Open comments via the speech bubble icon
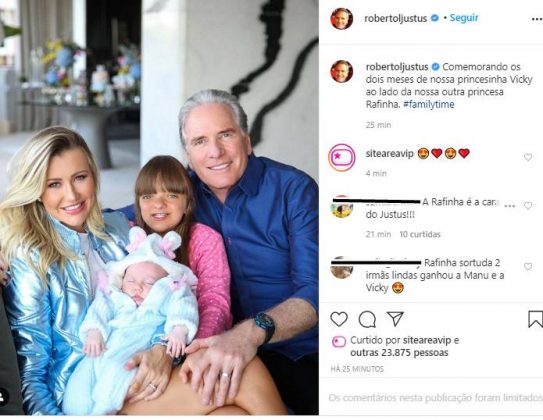Image resolution: width=543 pixels, height=420 pixels. (x=367, y=319)
